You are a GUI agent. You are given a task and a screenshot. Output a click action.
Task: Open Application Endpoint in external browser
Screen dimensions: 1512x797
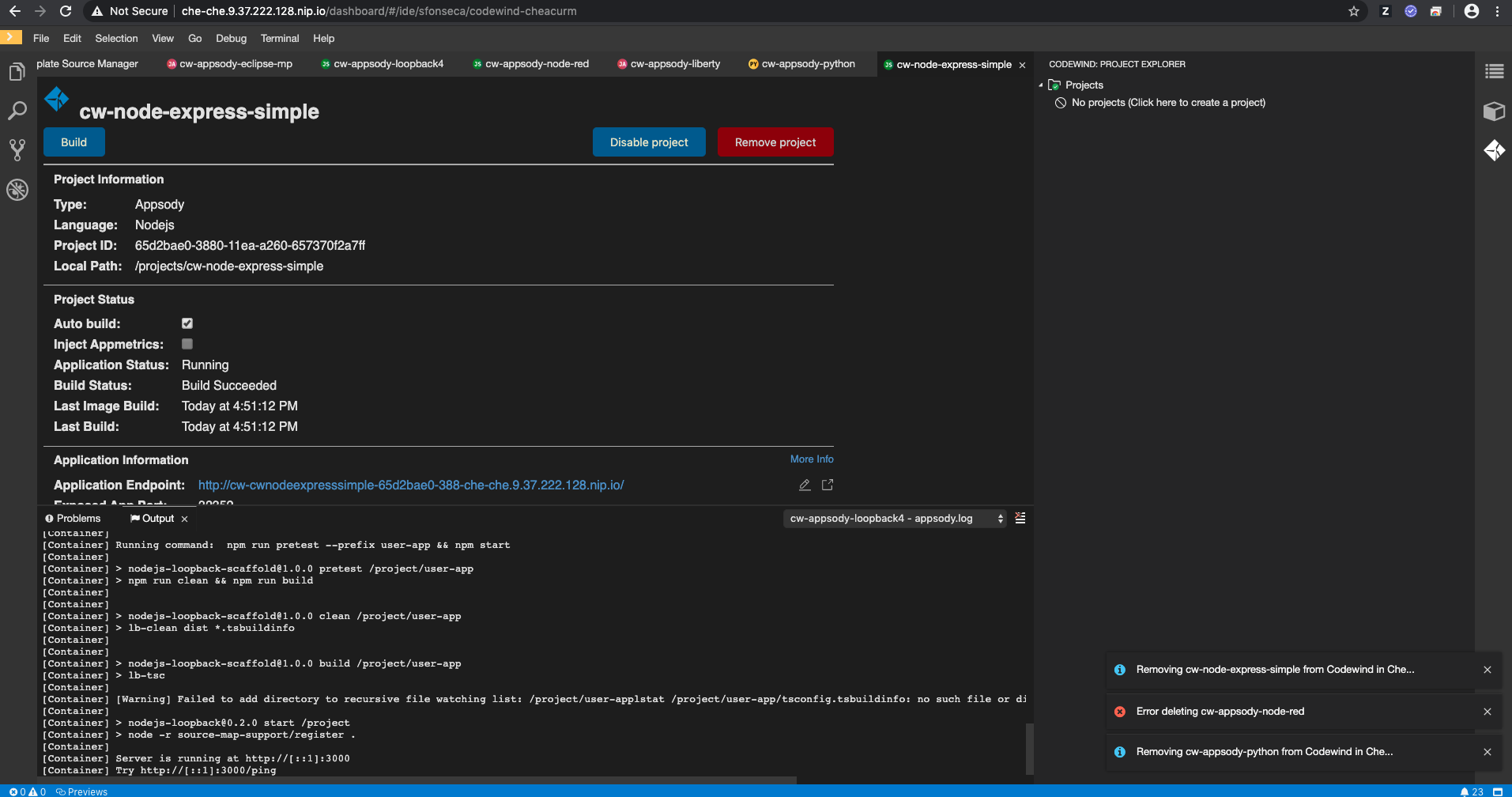click(828, 484)
